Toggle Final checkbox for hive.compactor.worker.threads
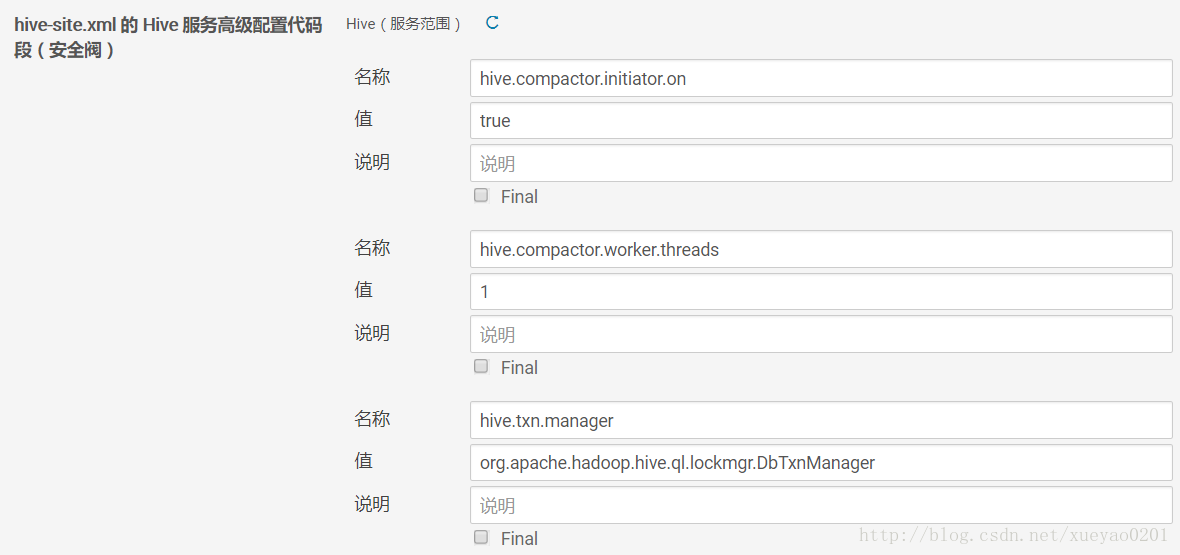 (x=481, y=367)
